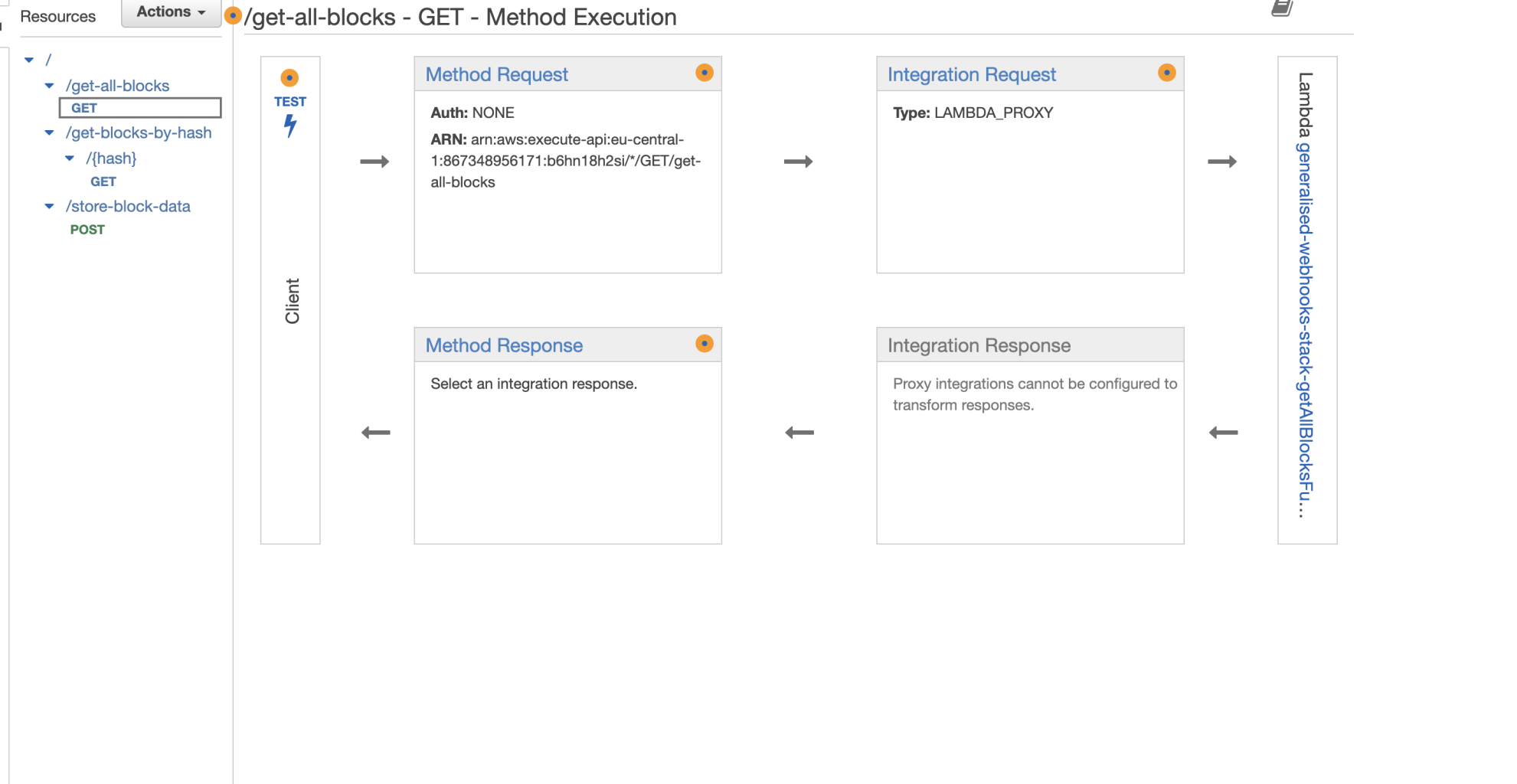
Task: Collapse the root / resource tree
Action: (29, 60)
